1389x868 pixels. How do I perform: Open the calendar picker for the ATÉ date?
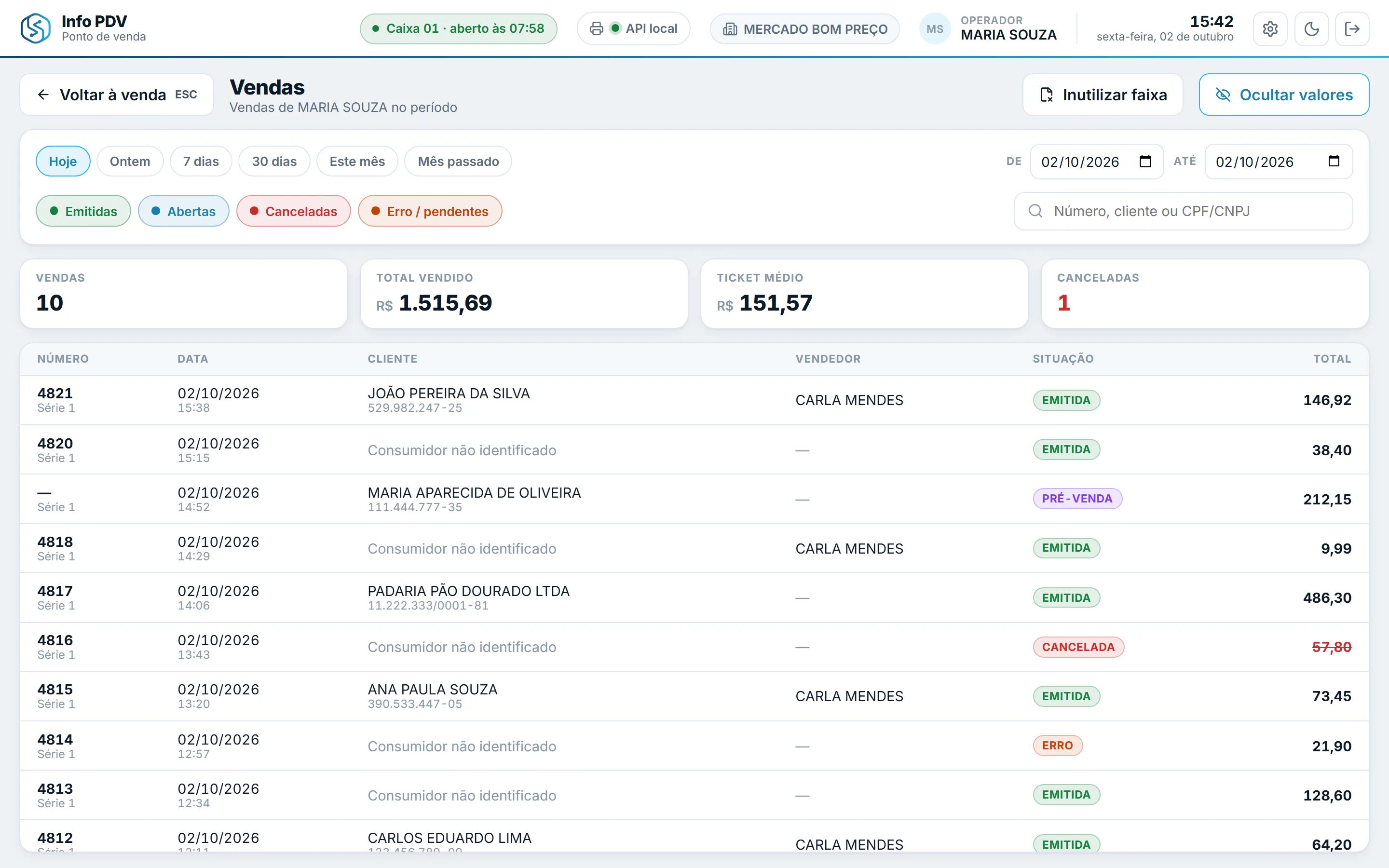[x=1334, y=162]
